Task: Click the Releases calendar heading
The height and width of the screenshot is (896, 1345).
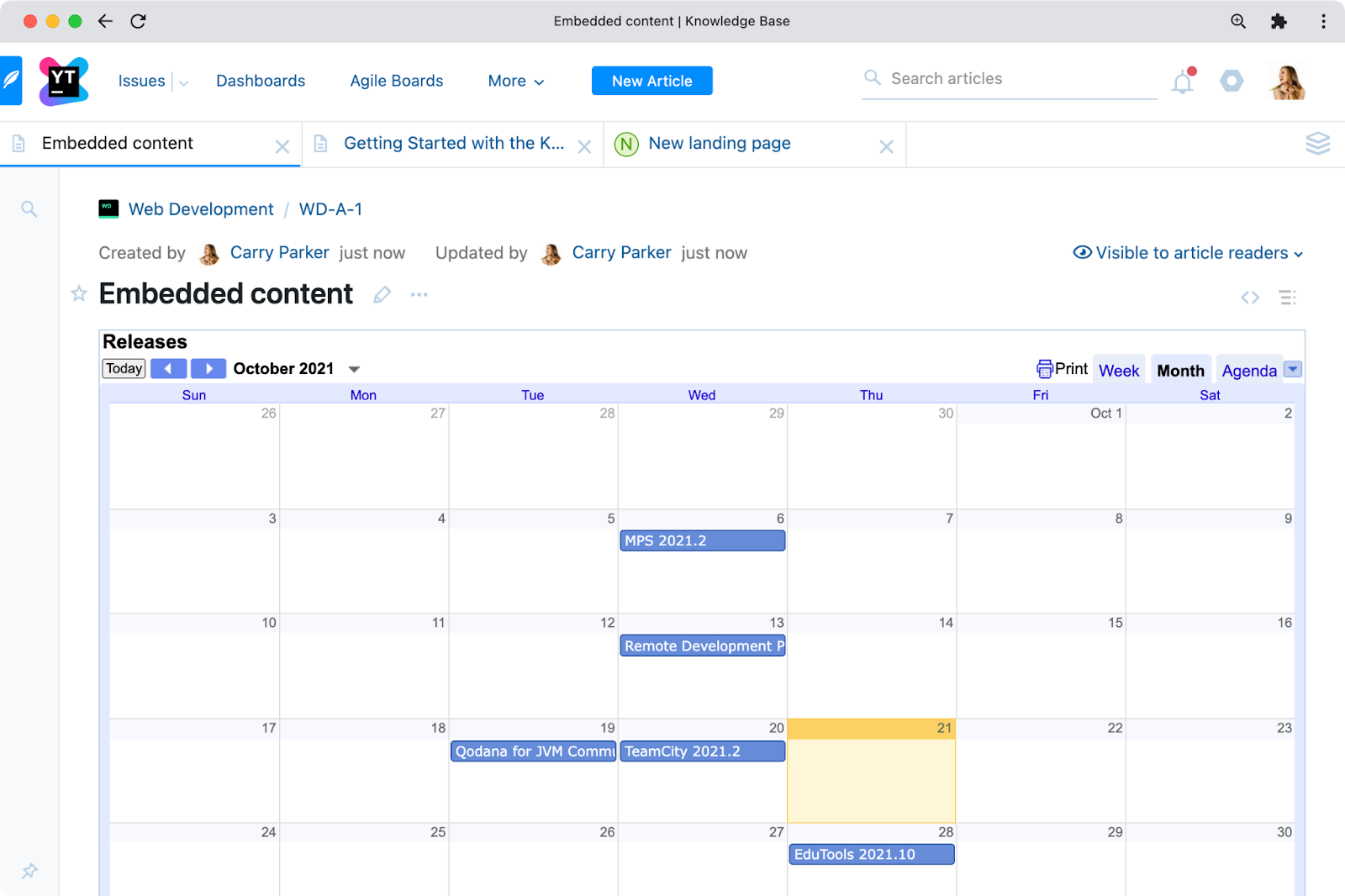Action: pyautogui.click(x=145, y=341)
